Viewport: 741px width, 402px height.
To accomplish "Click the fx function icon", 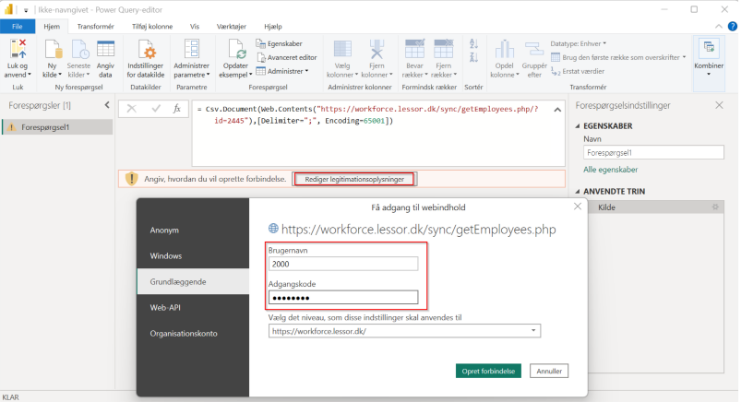I will [x=177, y=109].
